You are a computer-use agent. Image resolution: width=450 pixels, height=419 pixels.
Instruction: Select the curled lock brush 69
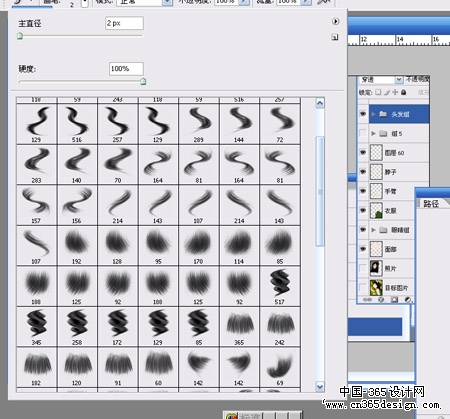coord(280,367)
